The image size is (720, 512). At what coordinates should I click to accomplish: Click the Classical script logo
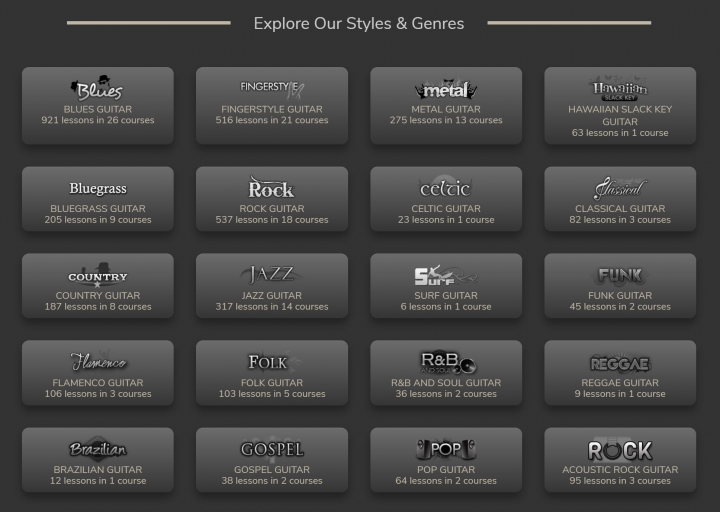620,188
